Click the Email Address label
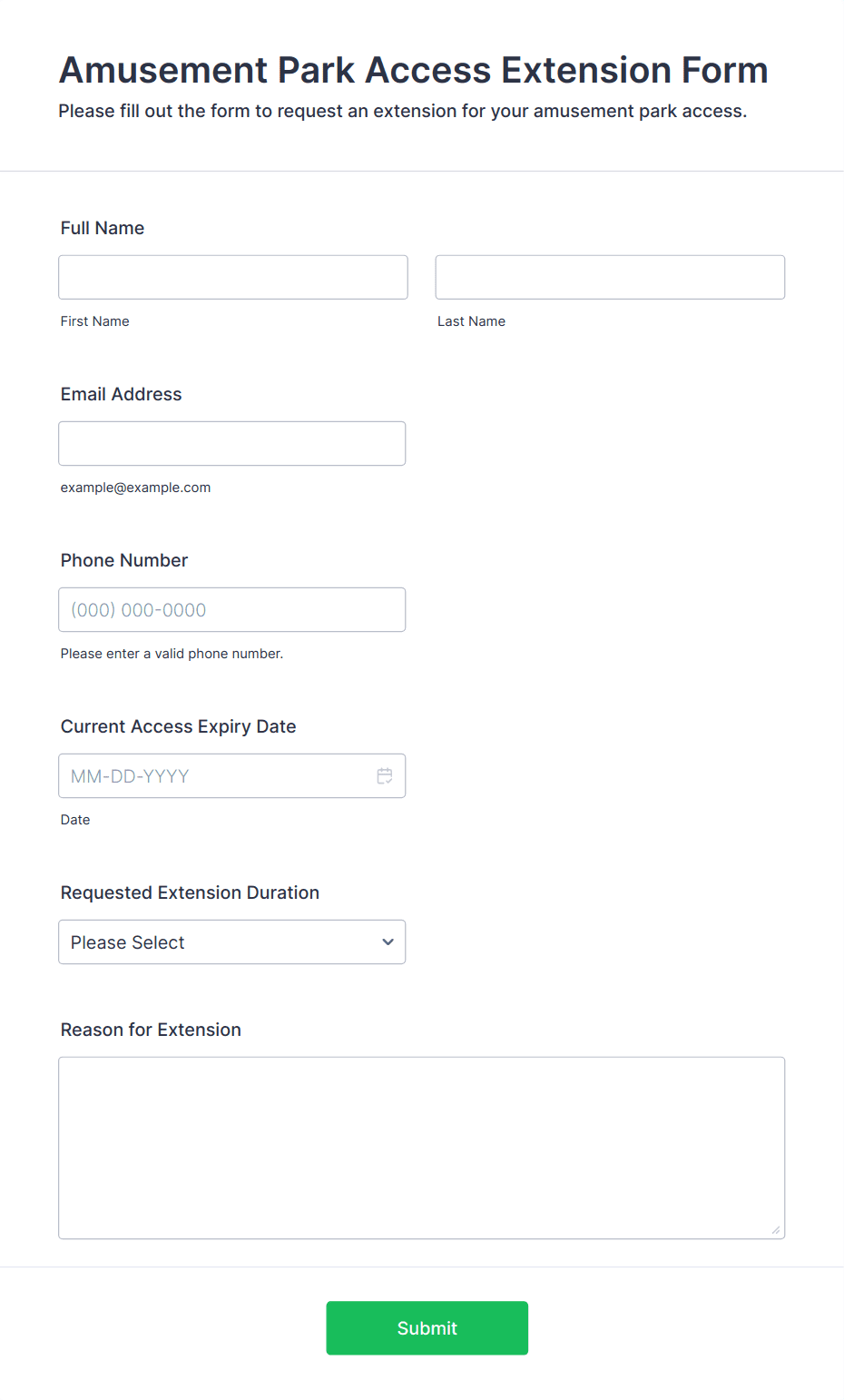The image size is (844, 1400). point(122,394)
